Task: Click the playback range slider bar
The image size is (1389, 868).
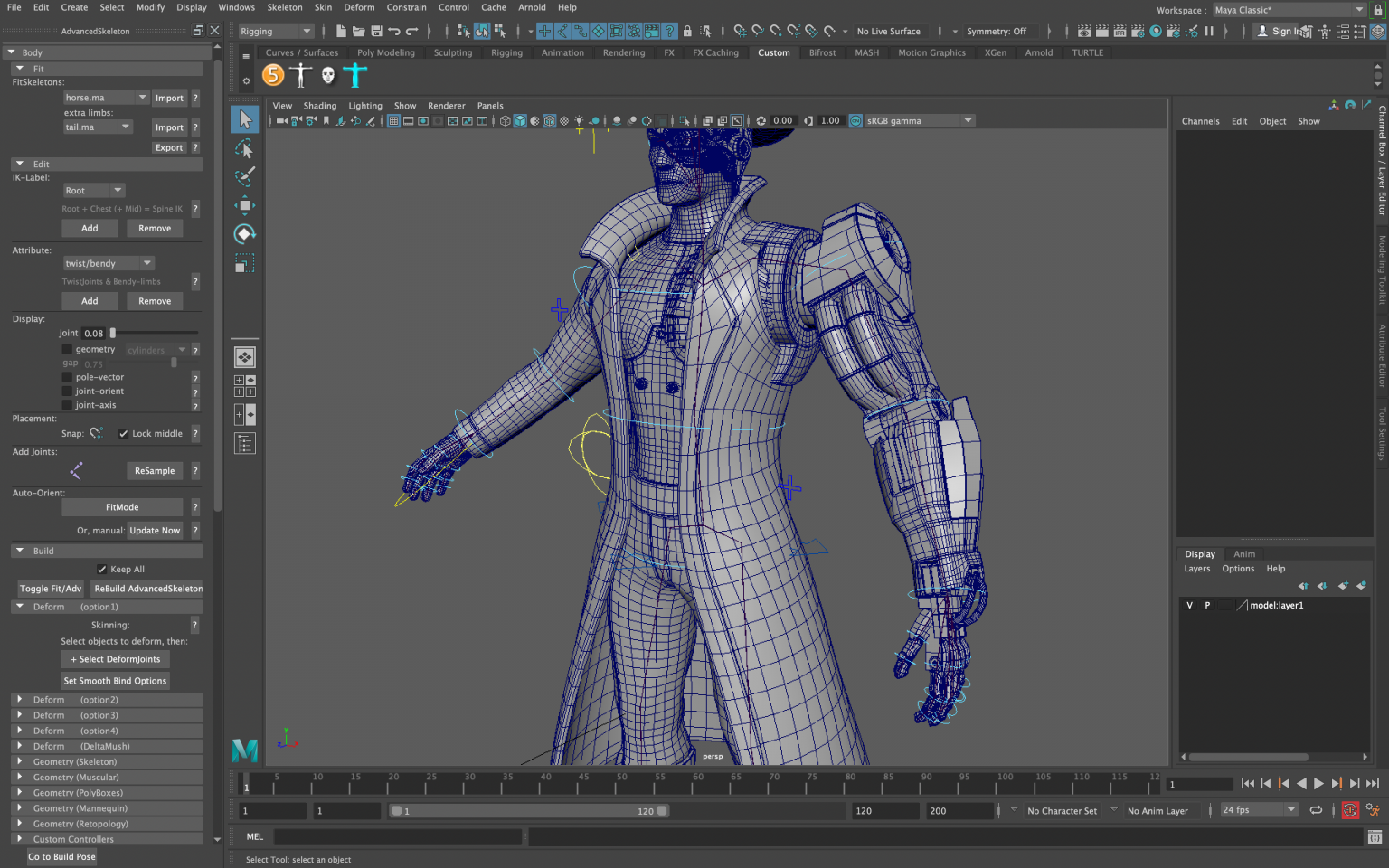Action: [x=530, y=811]
